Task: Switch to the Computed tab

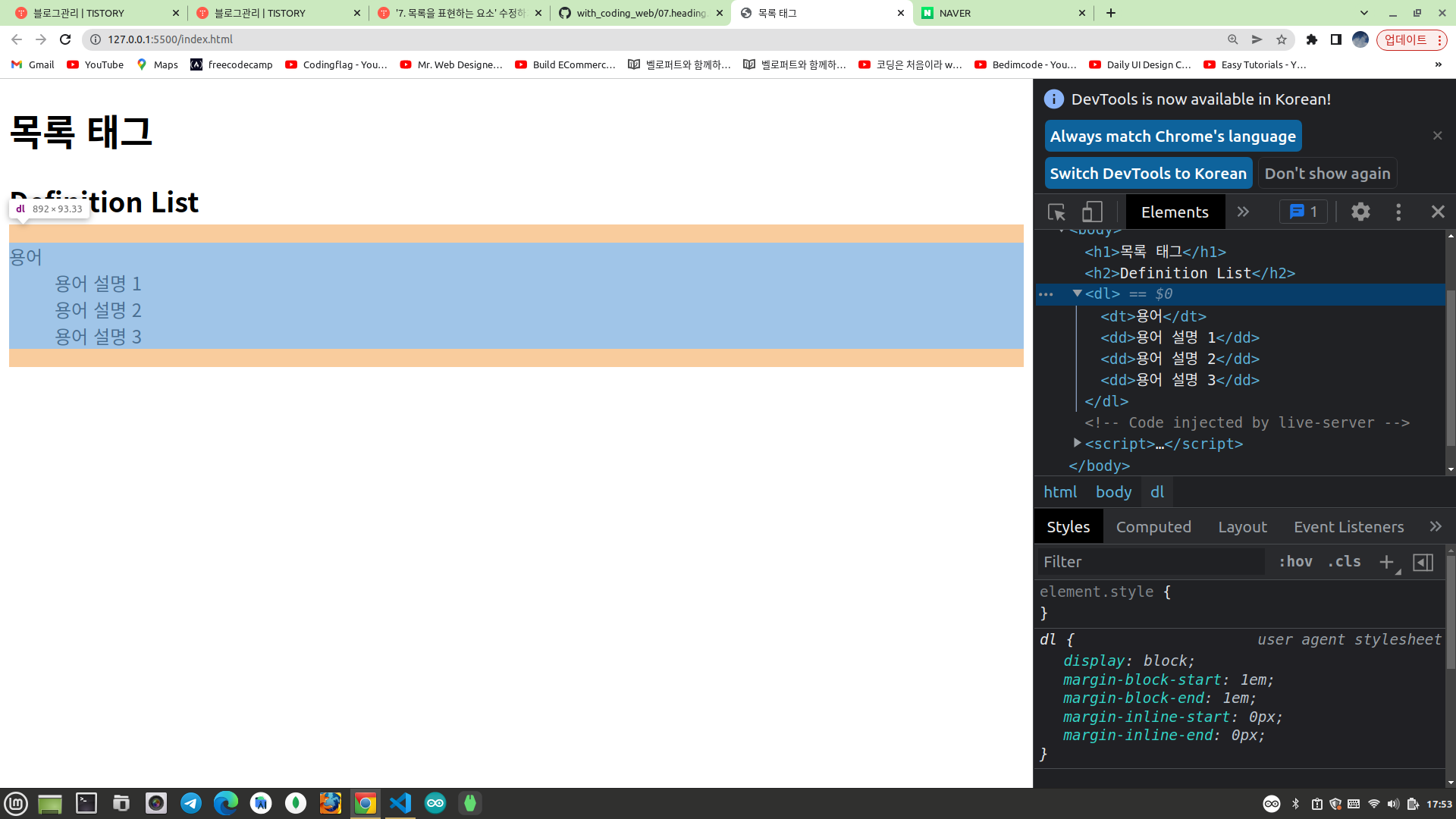Action: coord(1153,526)
